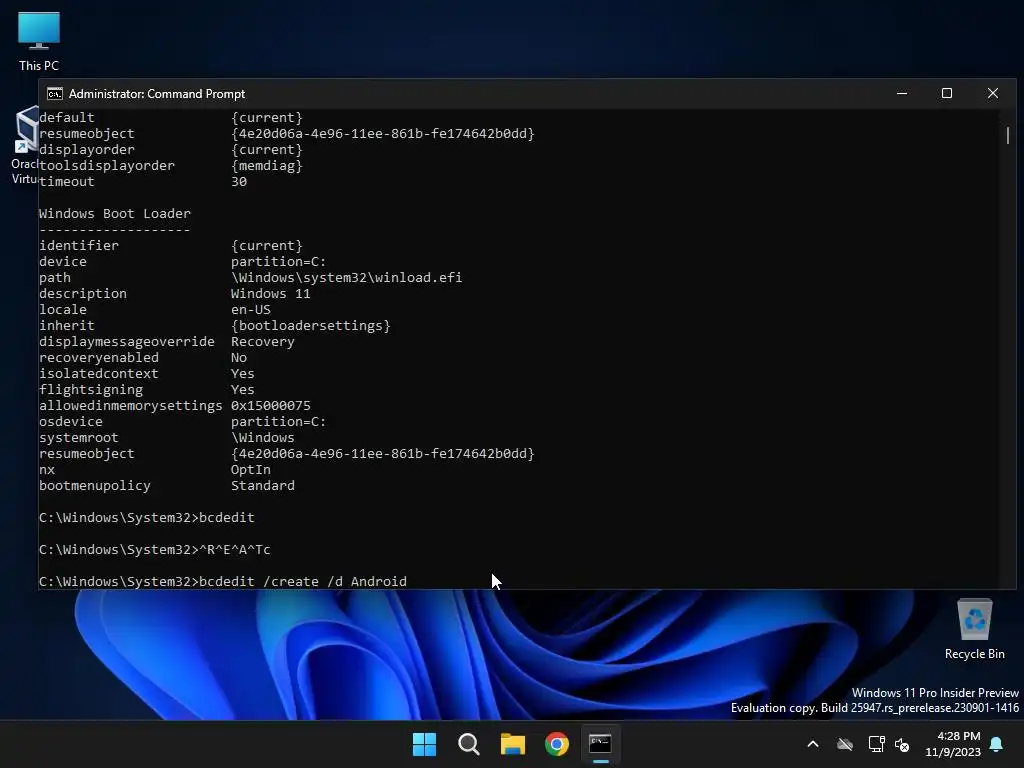Open the notifications bell icon
This screenshot has width=1024, height=768.
(x=997, y=744)
